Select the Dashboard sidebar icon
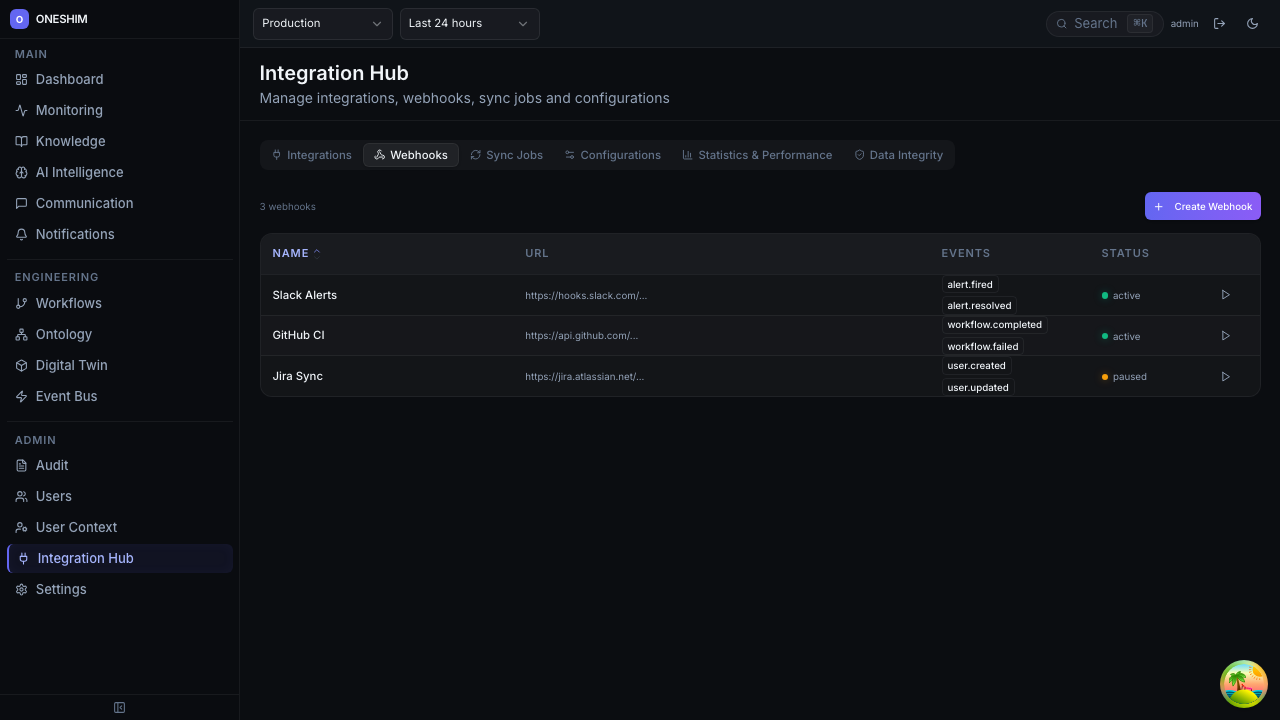The image size is (1280, 720). click(22, 79)
